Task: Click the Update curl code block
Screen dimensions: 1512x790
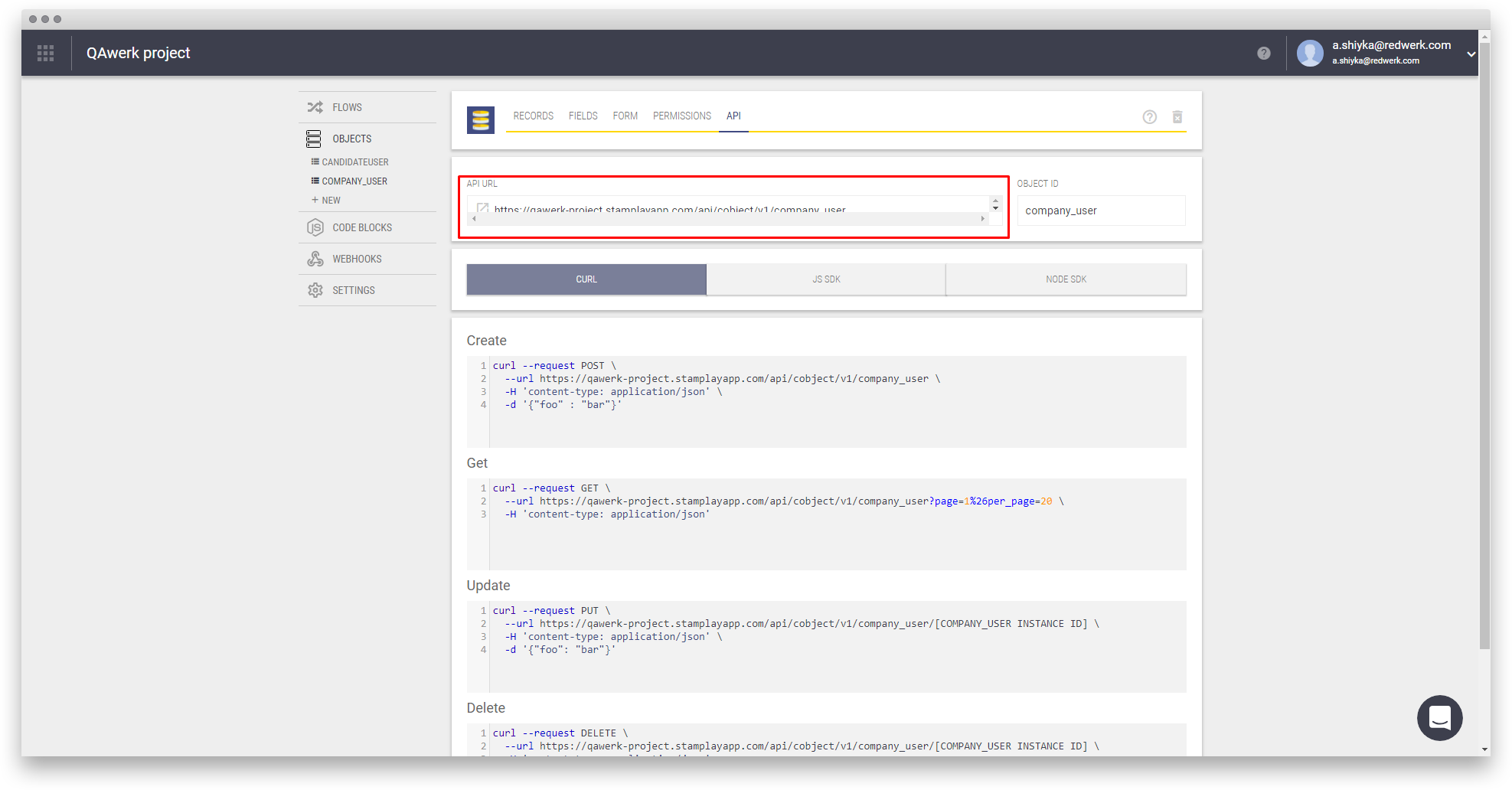Action: (x=826, y=647)
